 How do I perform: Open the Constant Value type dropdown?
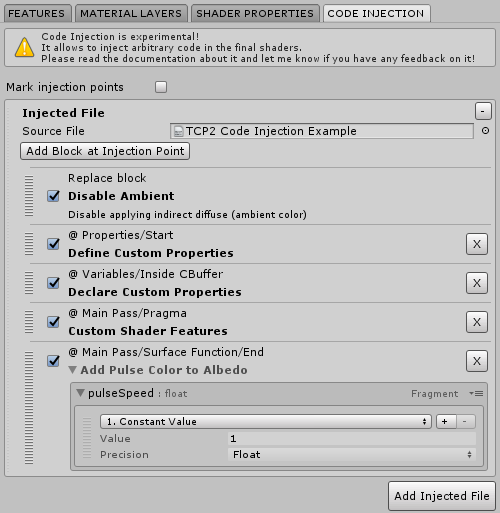tap(266, 422)
